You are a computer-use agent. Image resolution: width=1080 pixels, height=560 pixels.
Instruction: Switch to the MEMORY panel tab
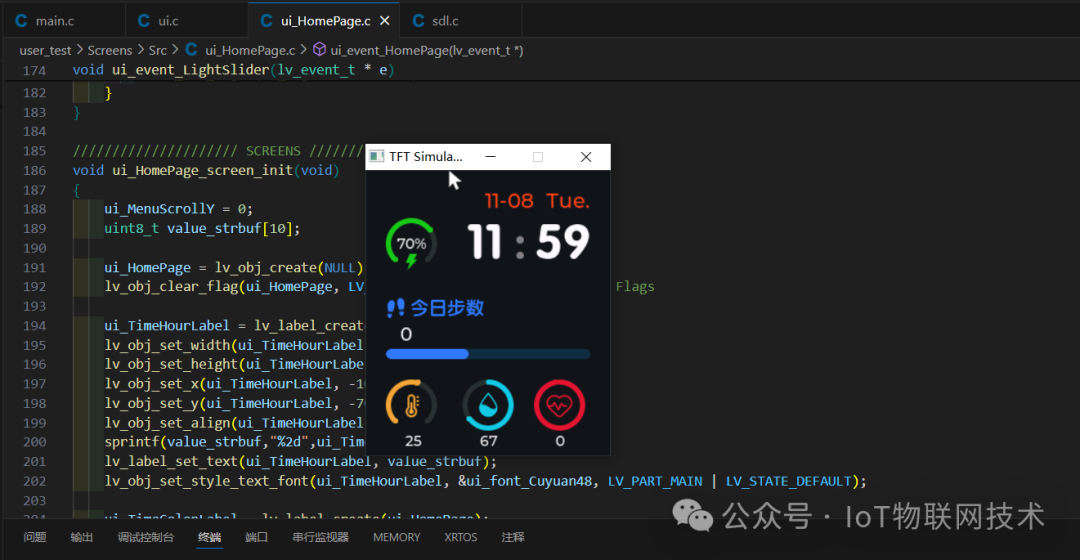397,537
